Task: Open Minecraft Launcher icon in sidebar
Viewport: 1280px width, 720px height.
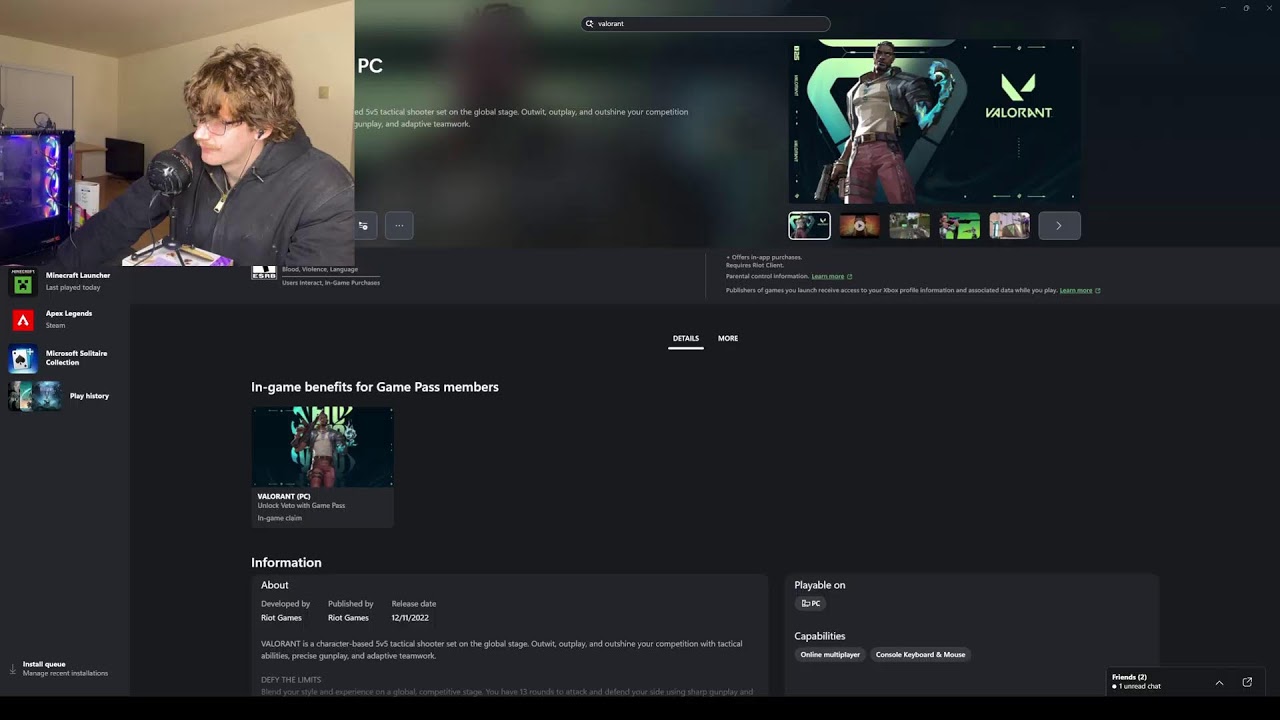Action: (x=23, y=283)
